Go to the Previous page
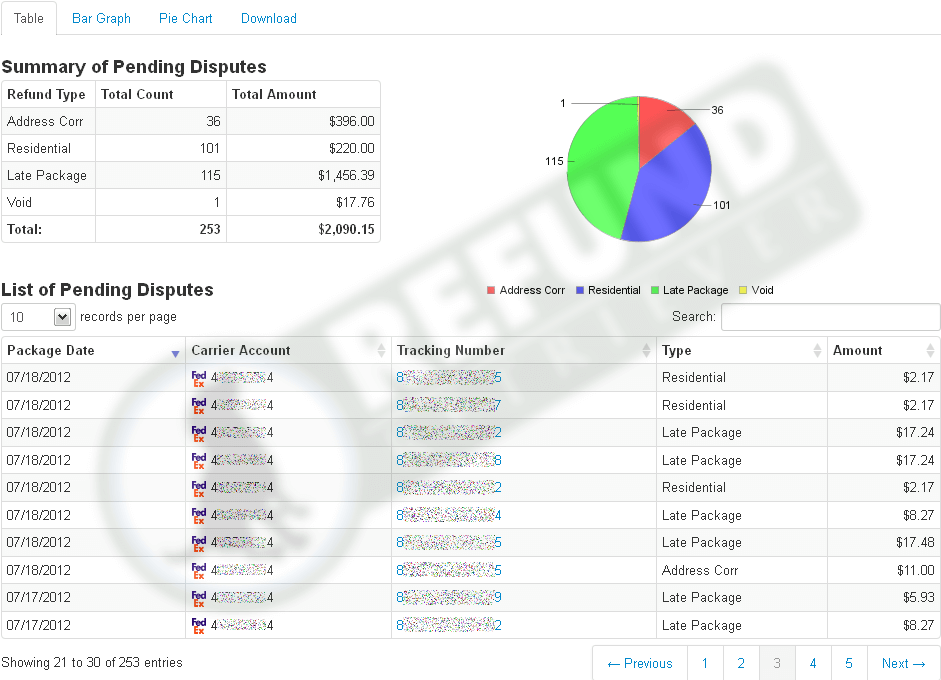The width and height of the screenshot is (941, 680). coord(640,663)
